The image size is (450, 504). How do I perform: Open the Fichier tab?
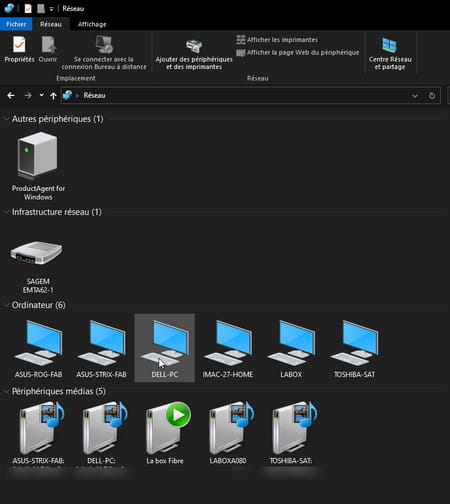pos(16,24)
